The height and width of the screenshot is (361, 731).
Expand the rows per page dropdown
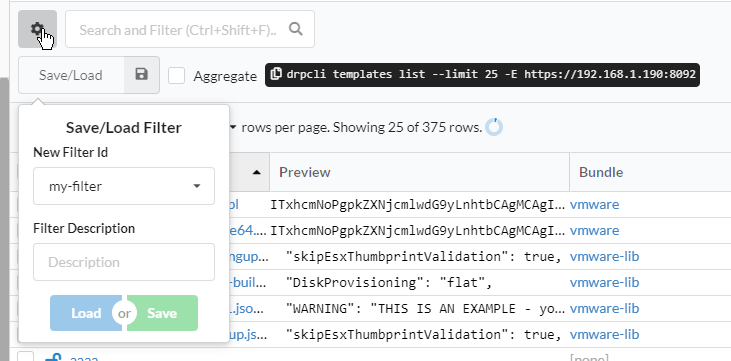(233, 127)
